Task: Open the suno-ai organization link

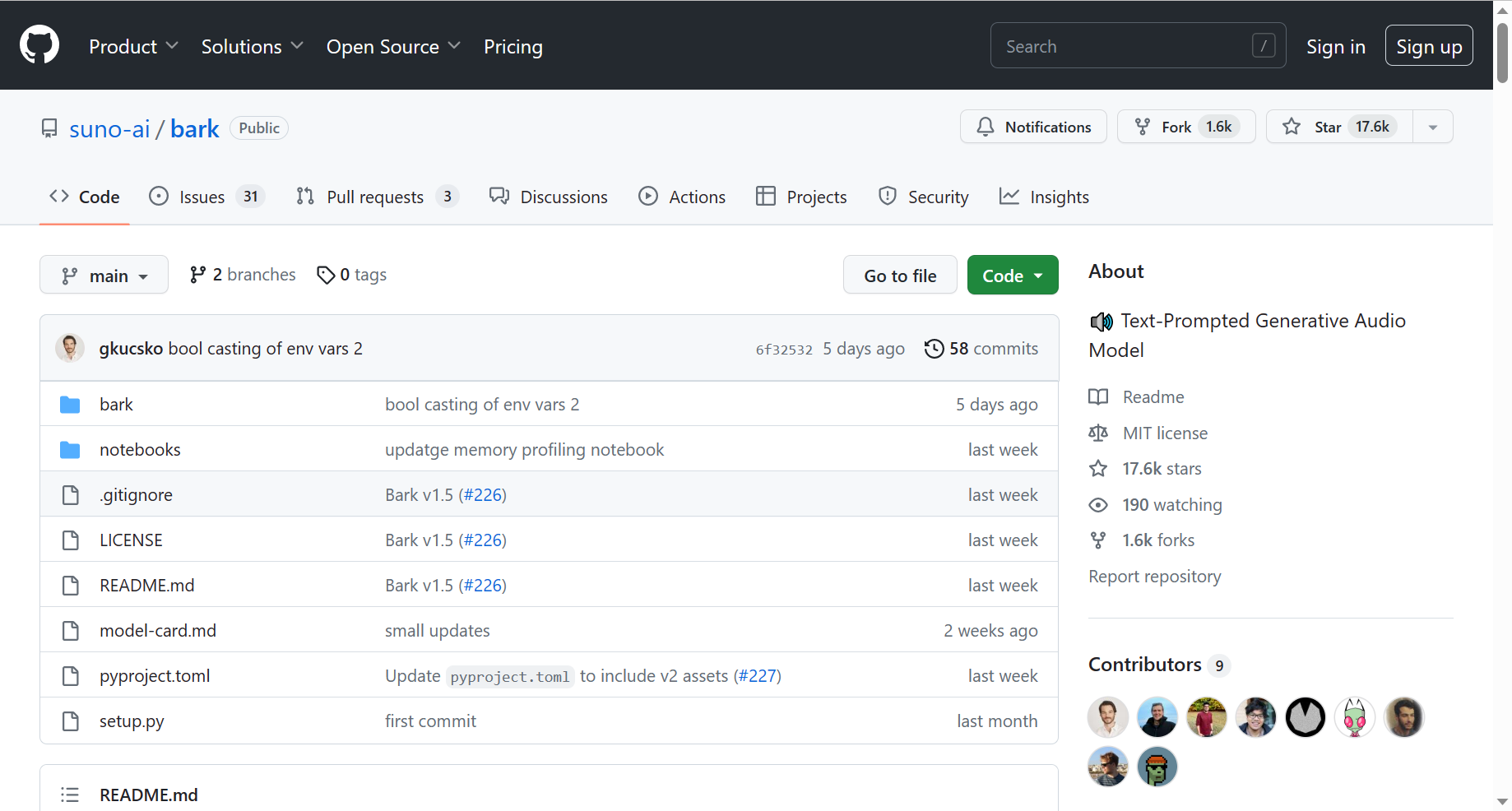Action: coord(109,128)
